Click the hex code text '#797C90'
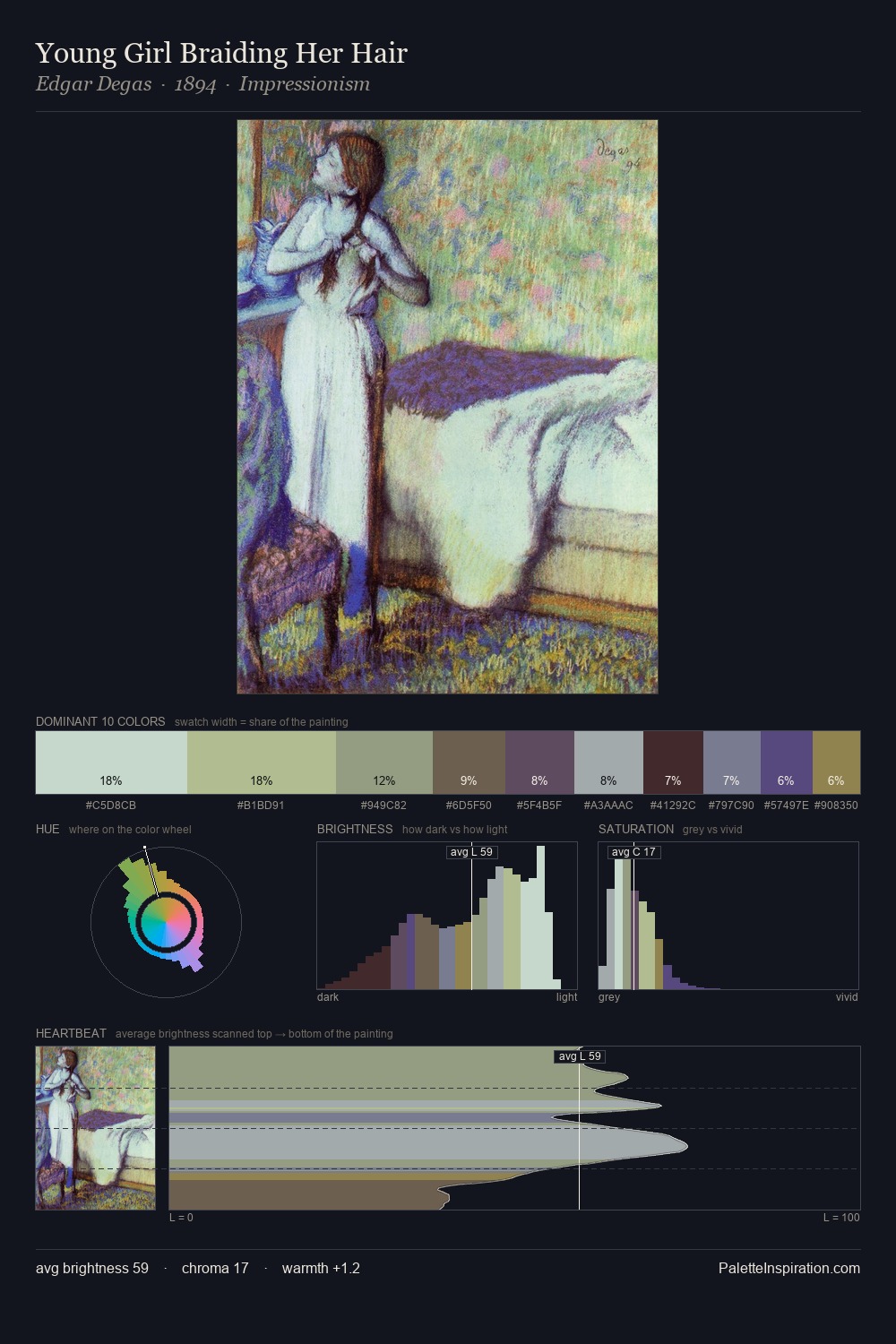Image resolution: width=896 pixels, height=1344 pixels. tap(731, 806)
